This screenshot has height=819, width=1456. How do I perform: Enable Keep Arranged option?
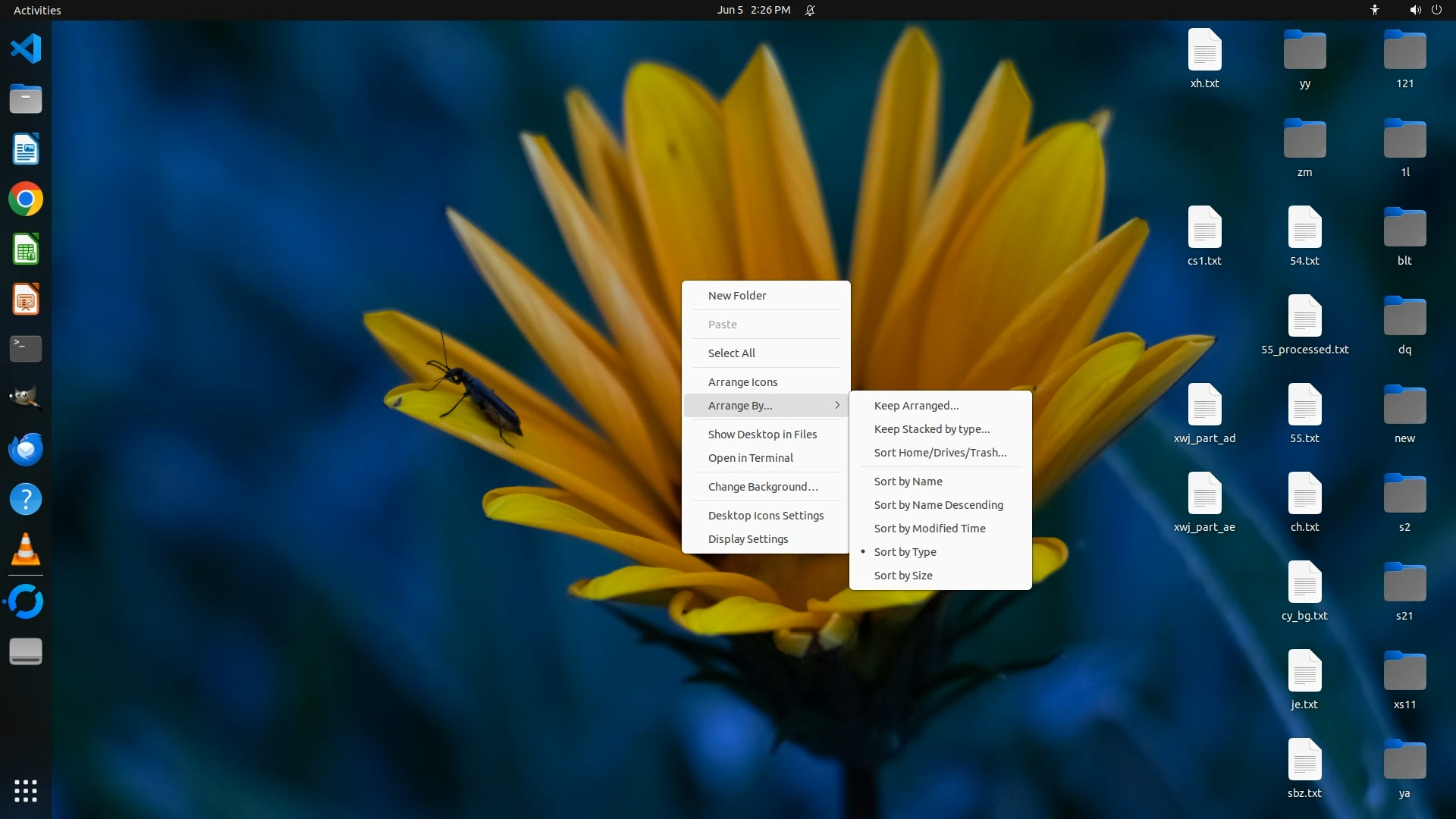(916, 406)
